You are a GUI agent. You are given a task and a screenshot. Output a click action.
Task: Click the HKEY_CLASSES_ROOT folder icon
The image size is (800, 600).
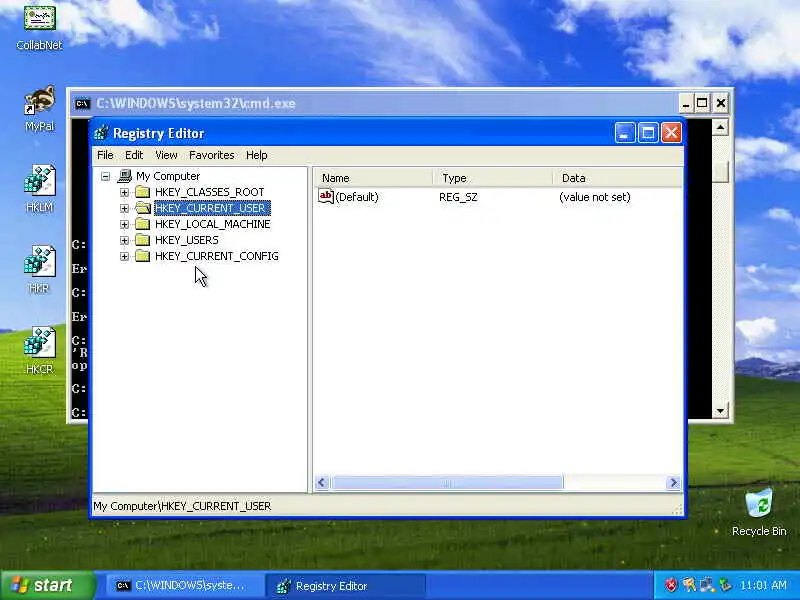142,192
